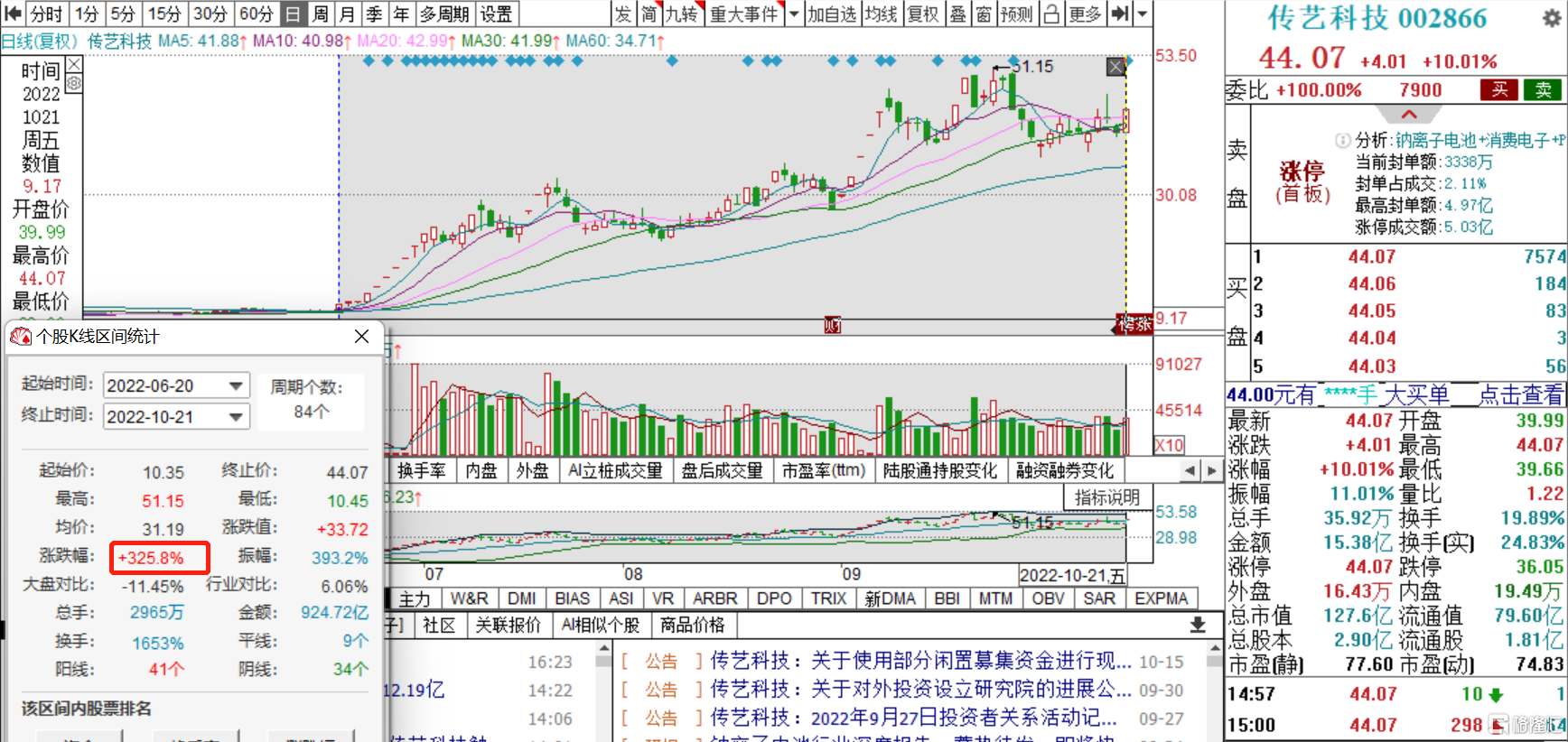This screenshot has width=1568, height=742.
Task: Select the EXPMA indicator tab
Action: [x=1161, y=598]
